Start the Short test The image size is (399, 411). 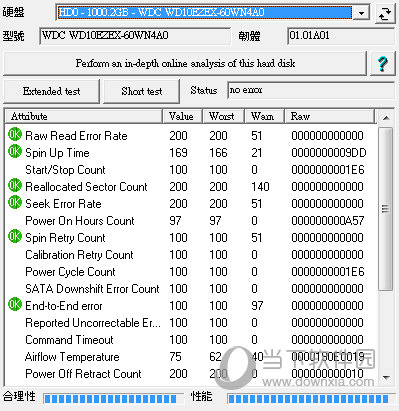pos(142,91)
